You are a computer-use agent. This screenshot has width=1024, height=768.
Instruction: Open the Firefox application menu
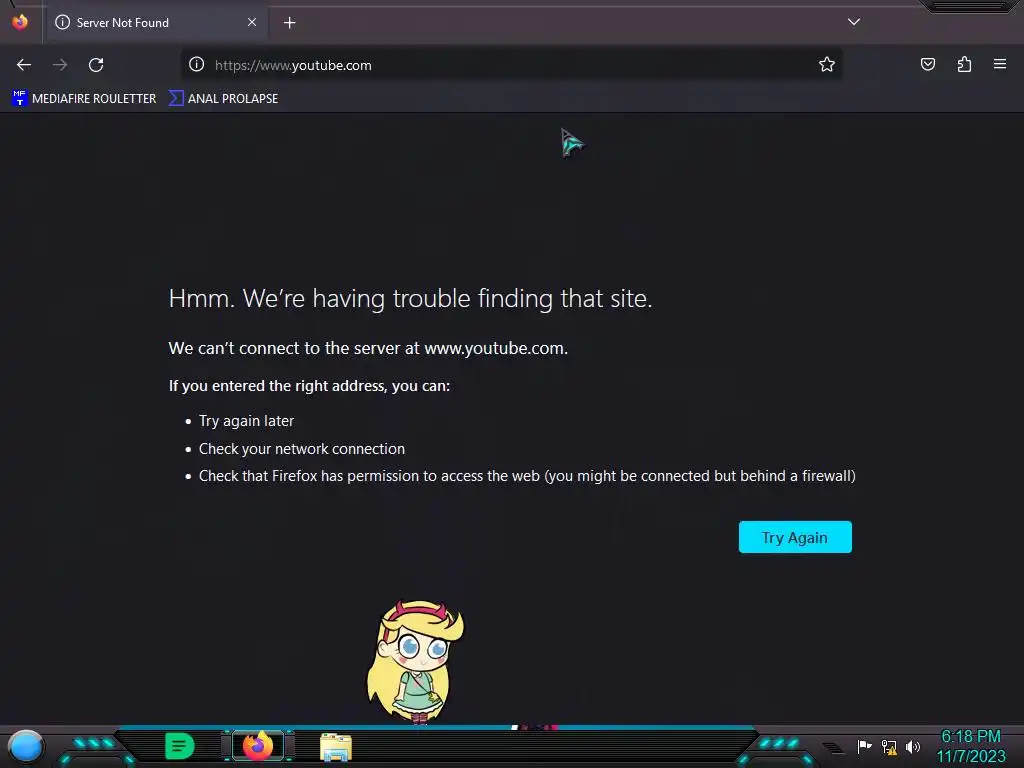(x=999, y=64)
